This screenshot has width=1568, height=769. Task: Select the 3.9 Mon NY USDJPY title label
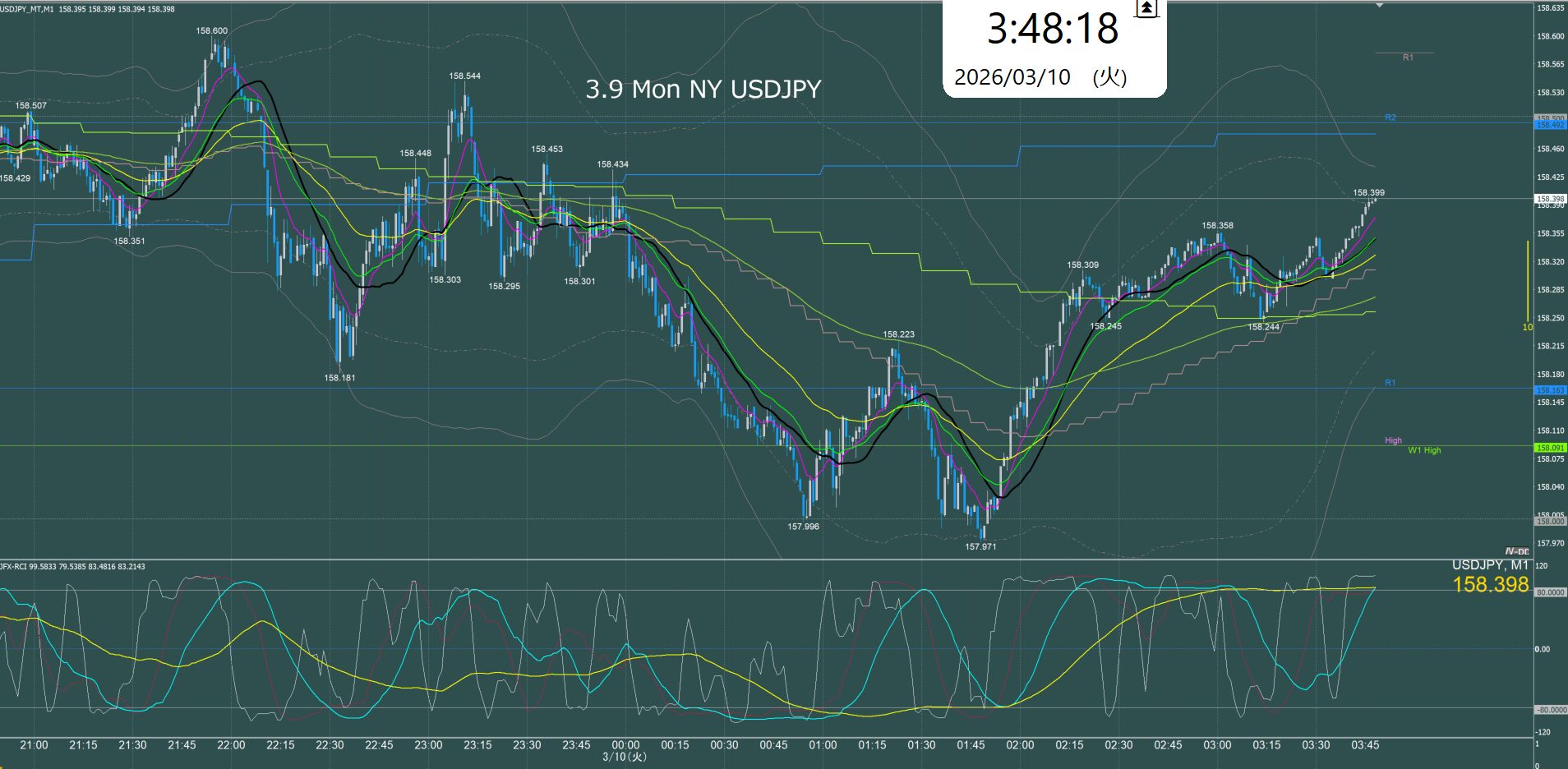703,90
